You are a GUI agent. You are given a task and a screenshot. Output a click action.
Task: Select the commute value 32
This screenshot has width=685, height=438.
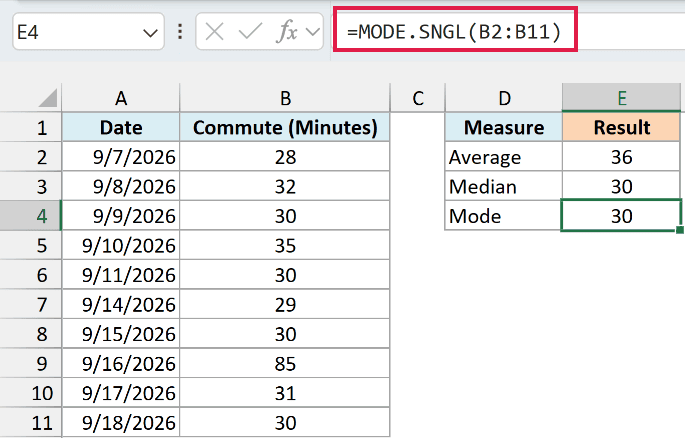(x=285, y=186)
